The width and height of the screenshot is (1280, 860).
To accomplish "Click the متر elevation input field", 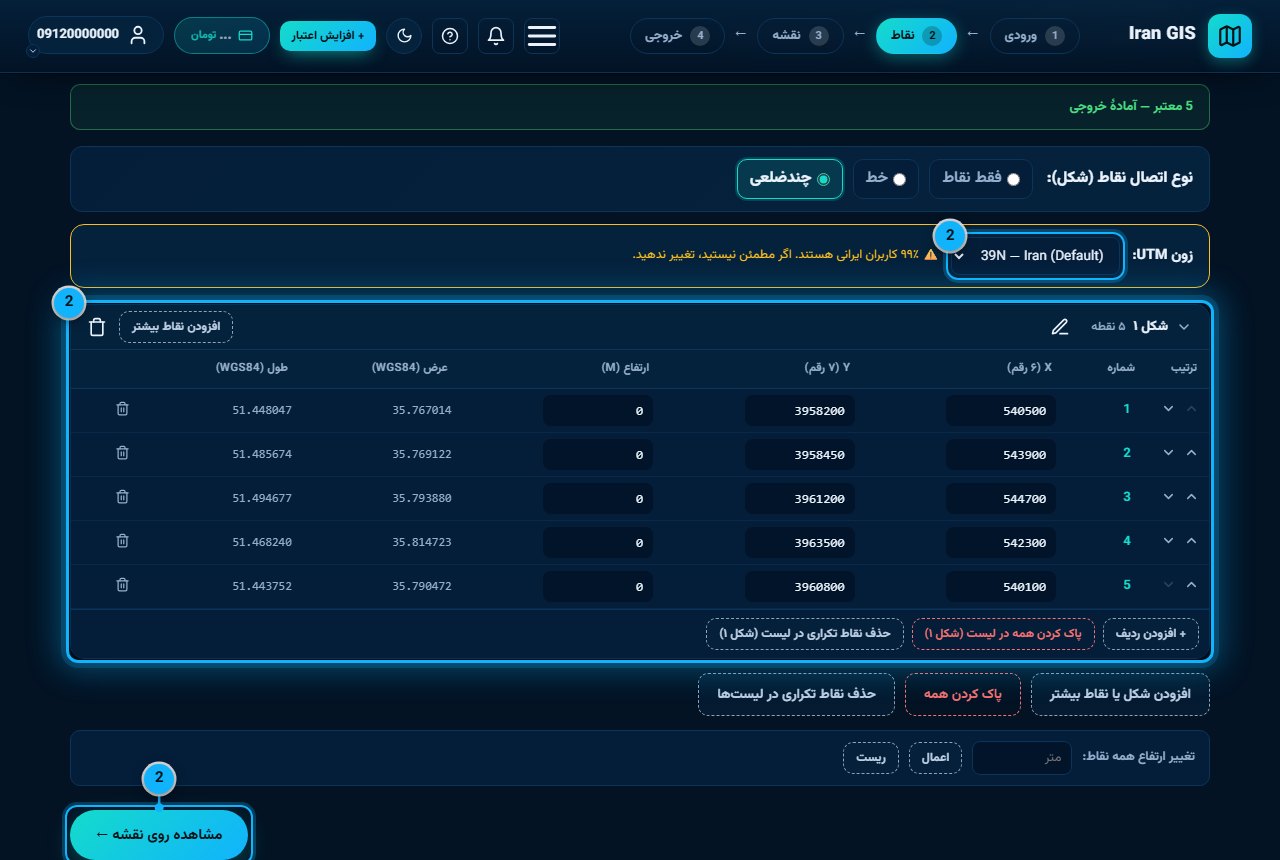I will 1022,758.
